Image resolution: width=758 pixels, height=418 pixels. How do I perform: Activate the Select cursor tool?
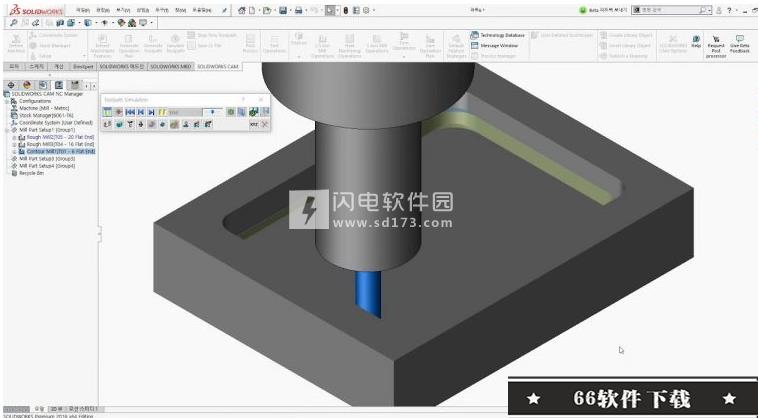330,10
